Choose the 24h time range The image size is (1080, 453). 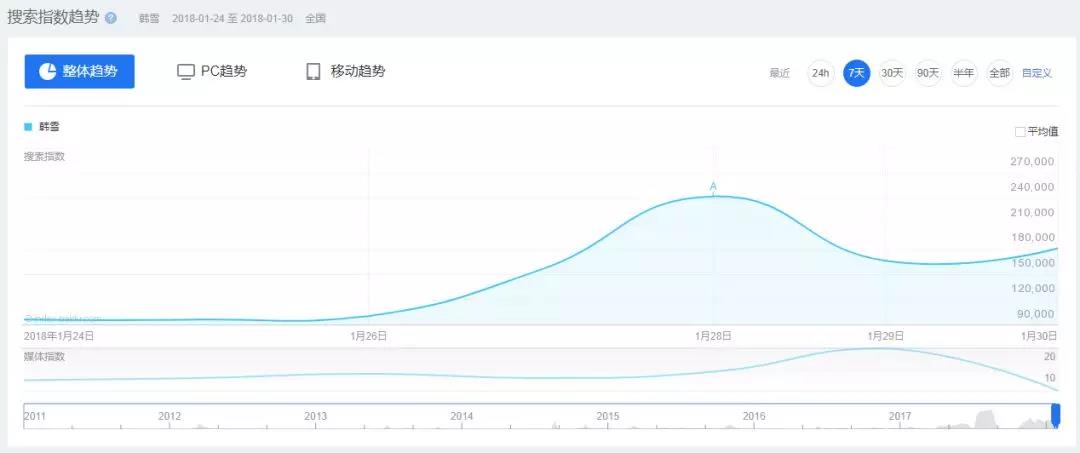click(820, 73)
